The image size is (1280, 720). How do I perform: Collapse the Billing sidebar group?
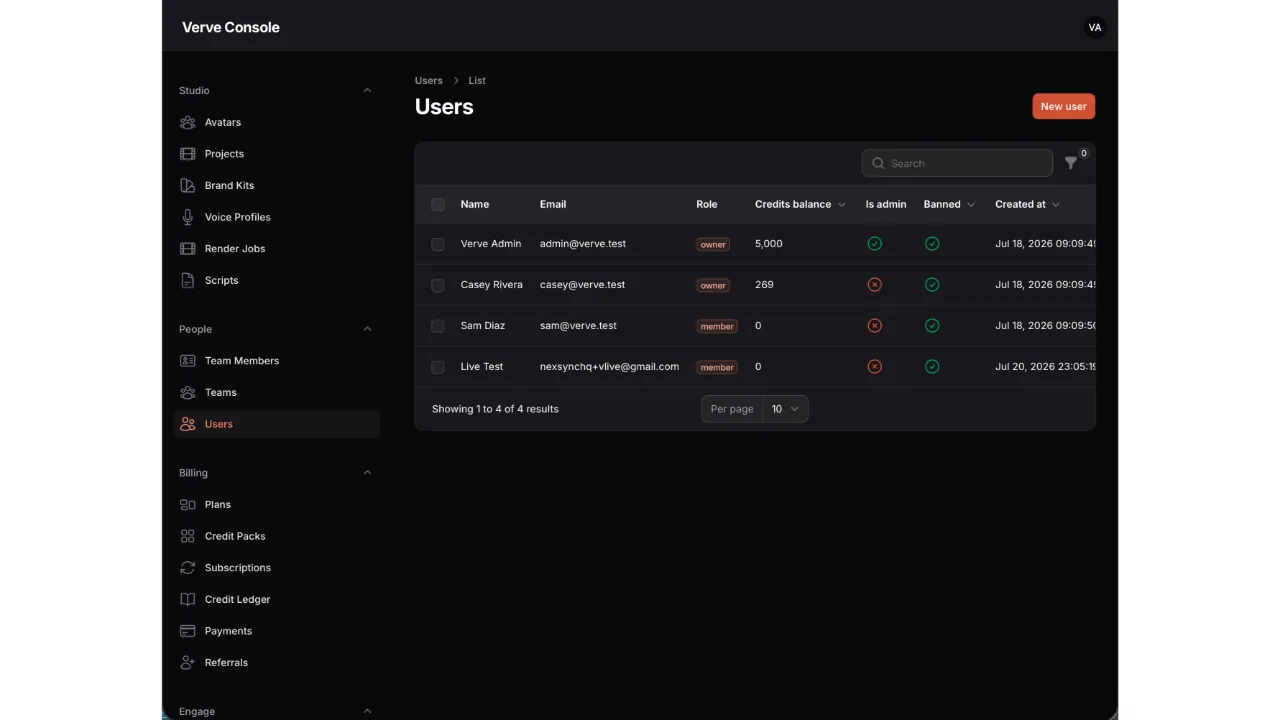[367, 473]
